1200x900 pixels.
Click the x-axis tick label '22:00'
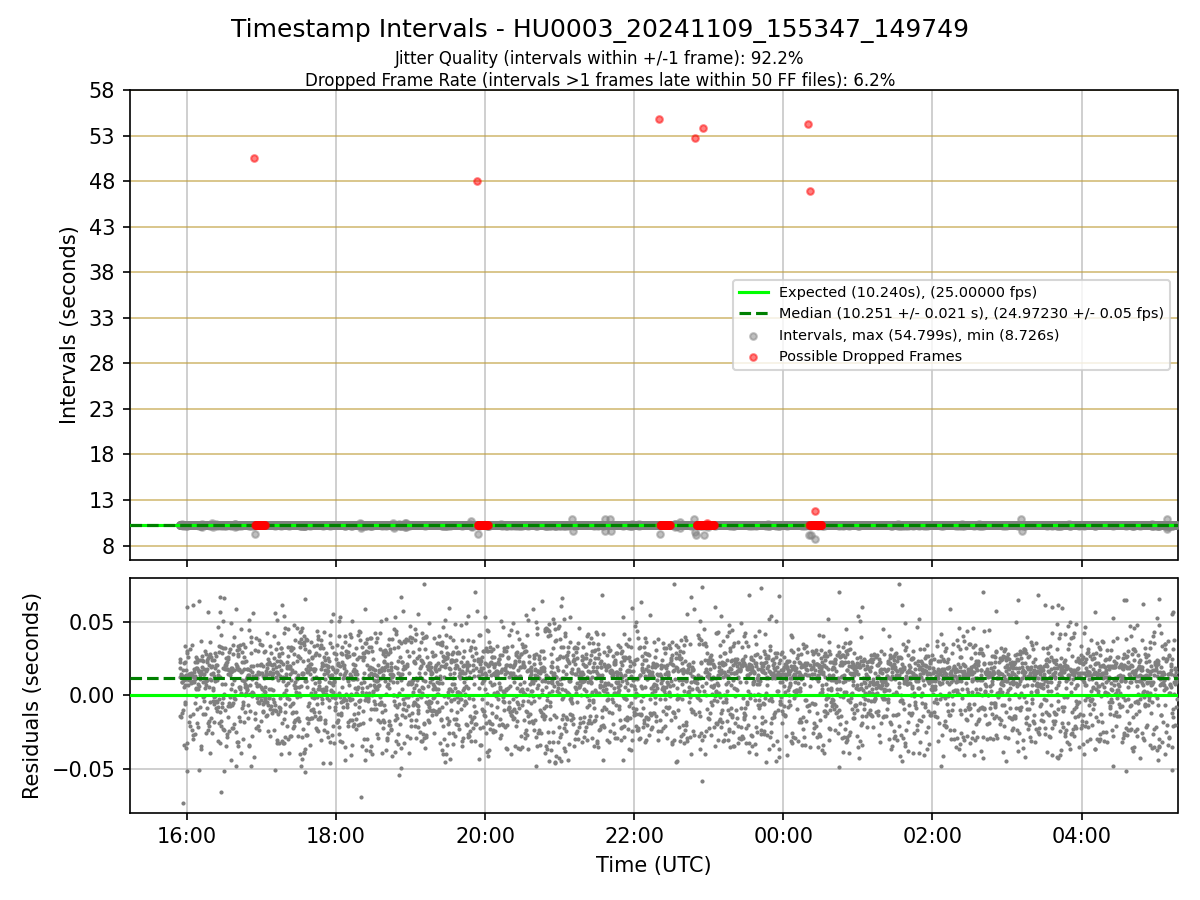coord(634,834)
